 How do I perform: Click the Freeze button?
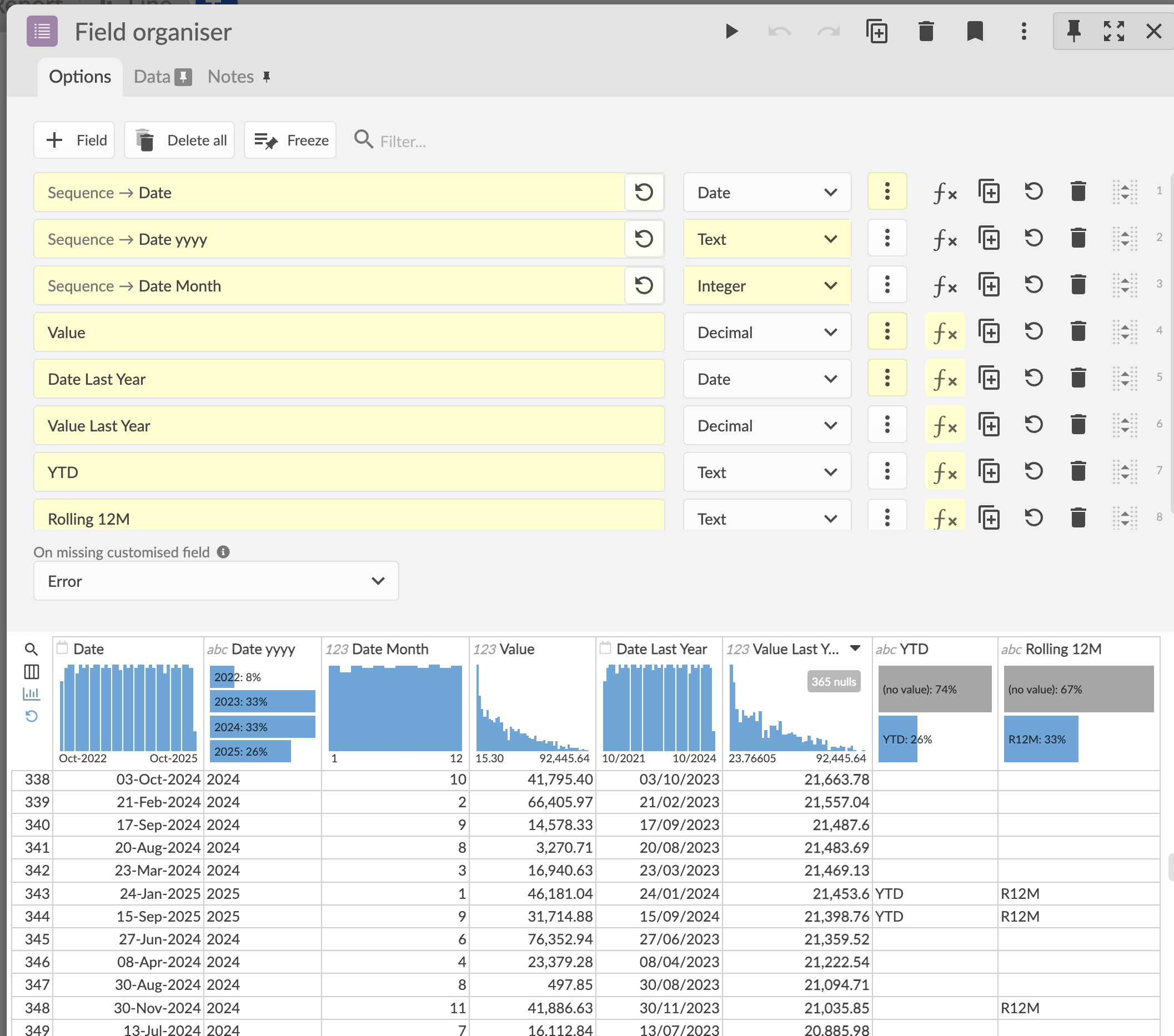pos(290,140)
